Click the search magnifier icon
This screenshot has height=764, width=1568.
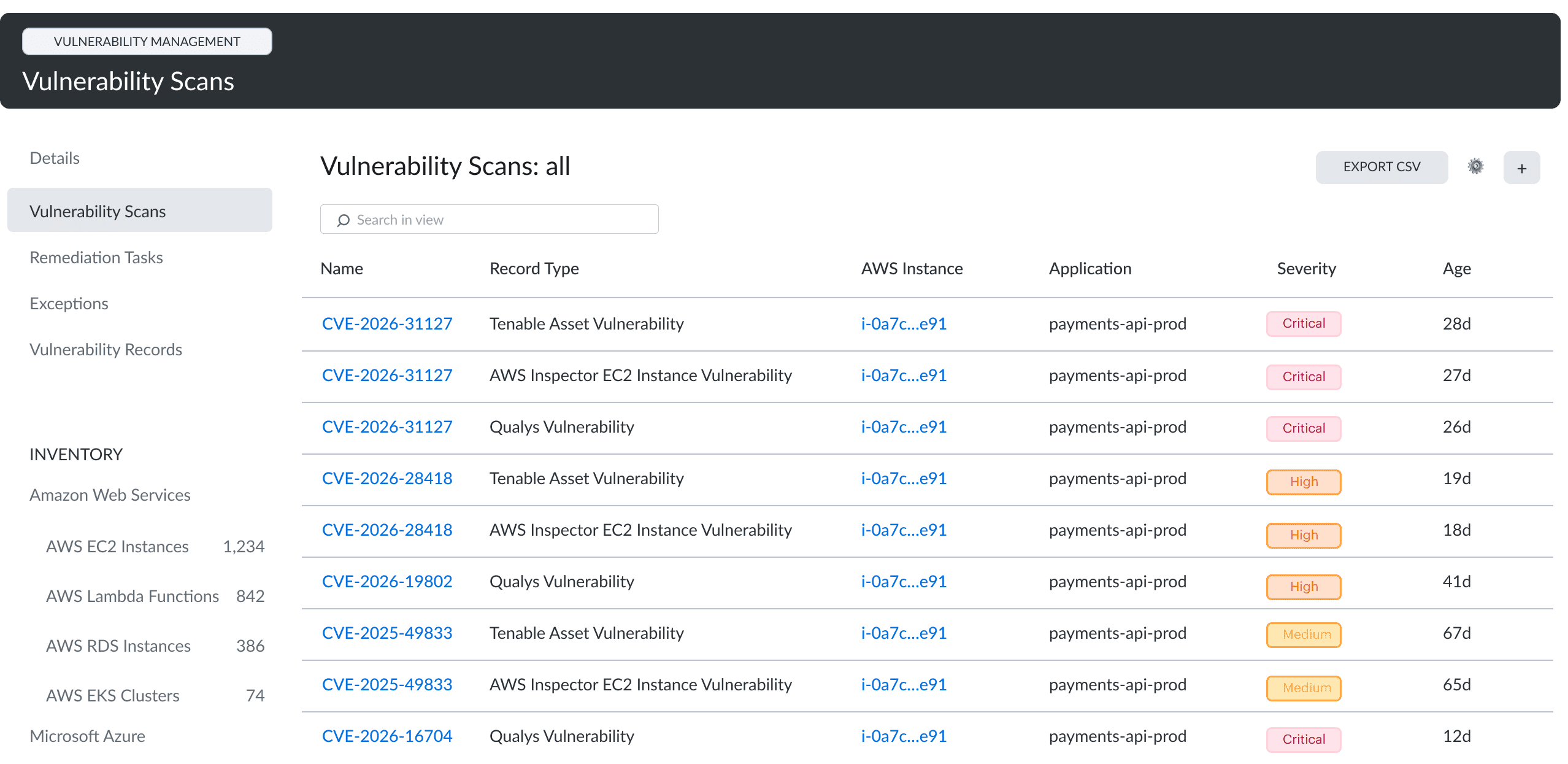343,220
